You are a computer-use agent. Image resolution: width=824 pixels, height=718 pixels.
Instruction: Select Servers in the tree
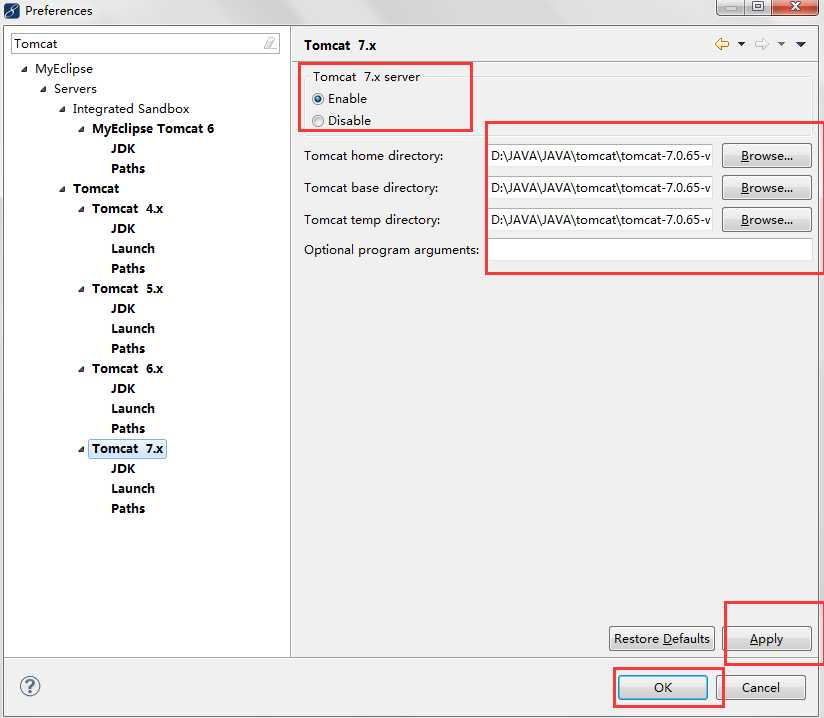click(75, 89)
